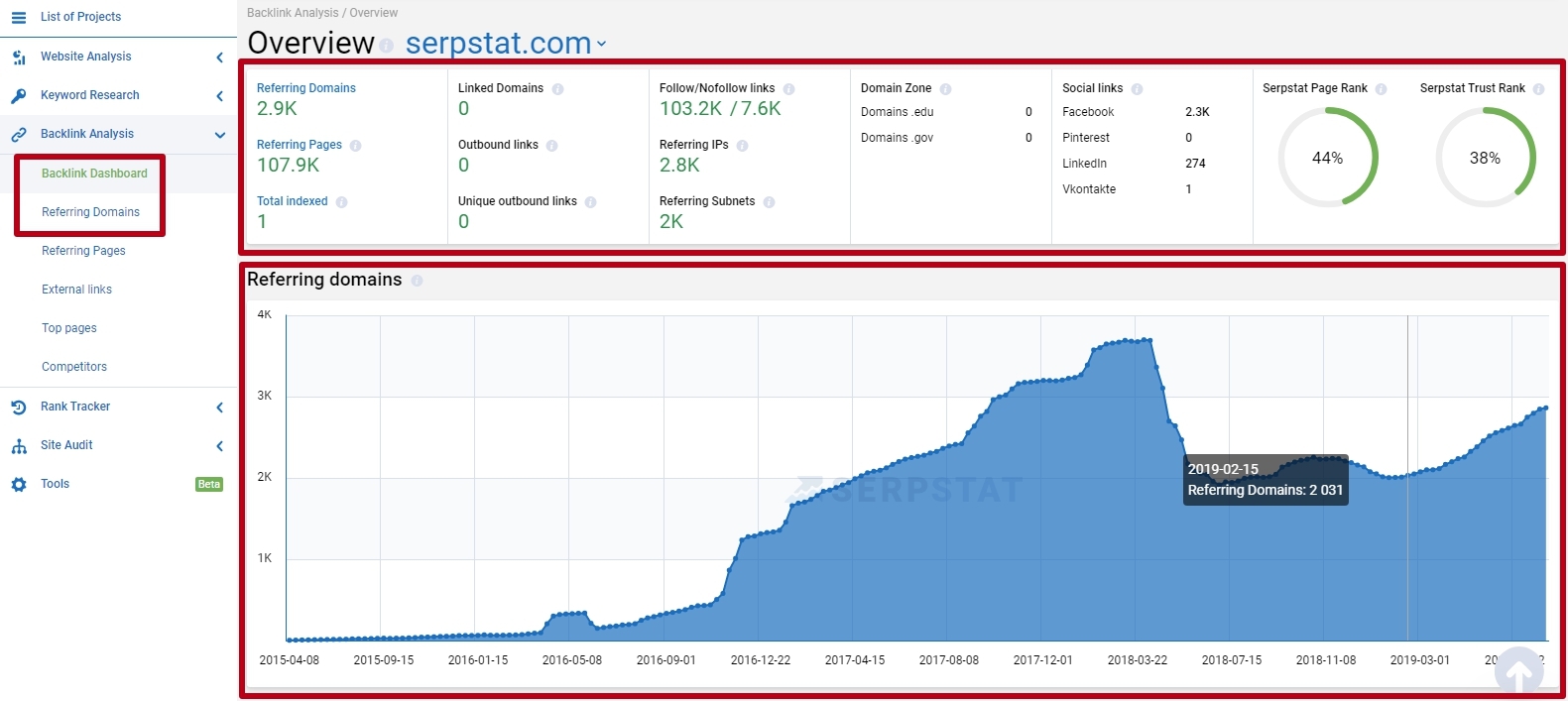This screenshot has width=1568, height=701.
Task: Click the 2018-03-22 x-axis date label
Action: [1138, 660]
